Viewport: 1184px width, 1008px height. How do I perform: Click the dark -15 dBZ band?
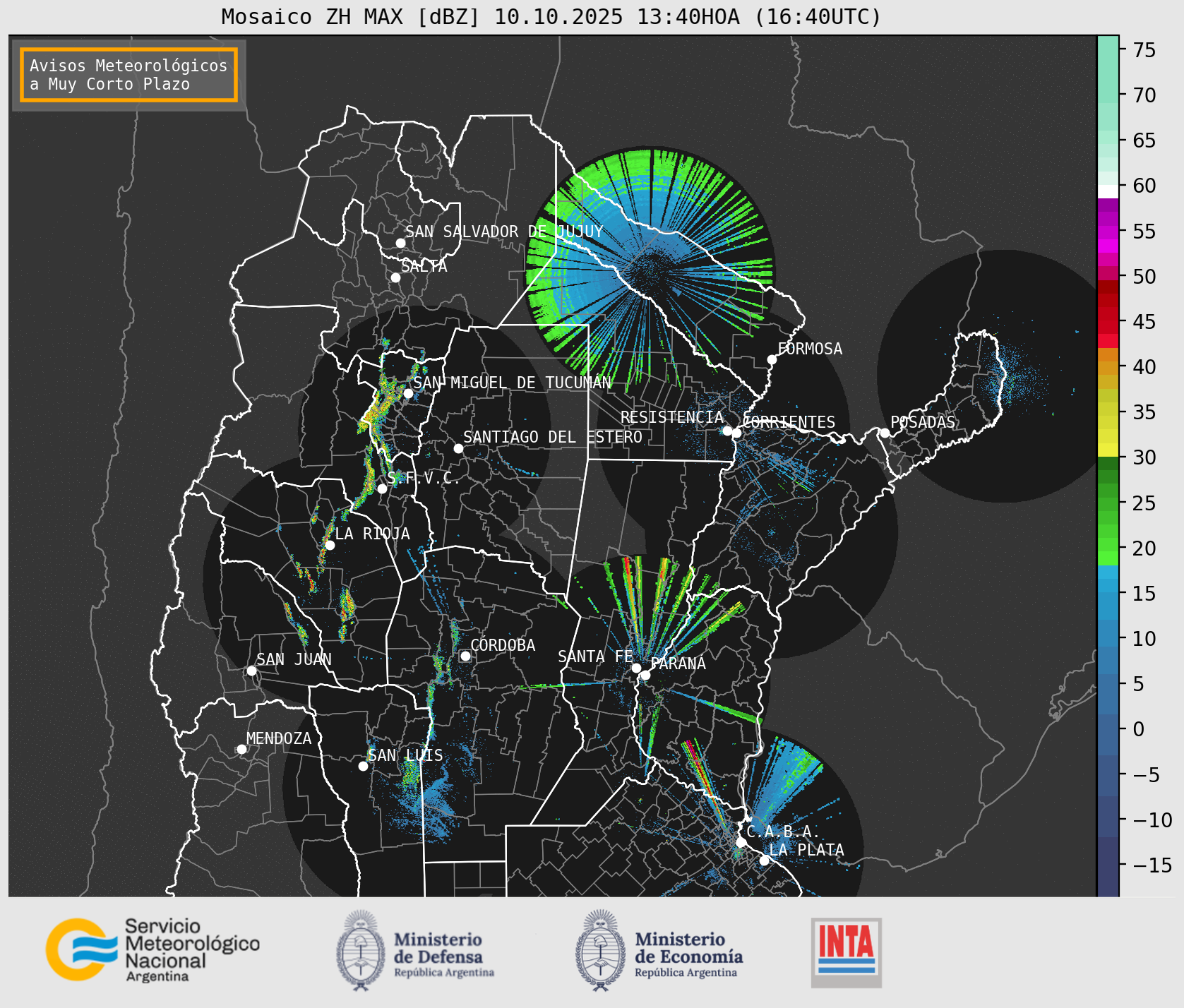pyautogui.click(x=1108, y=865)
